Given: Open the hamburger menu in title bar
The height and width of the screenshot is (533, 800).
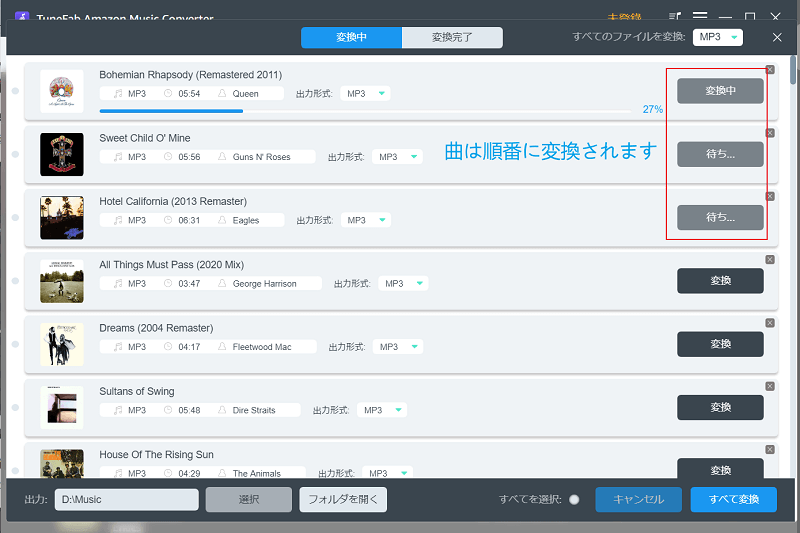Looking at the screenshot, I should click(x=700, y=16).
